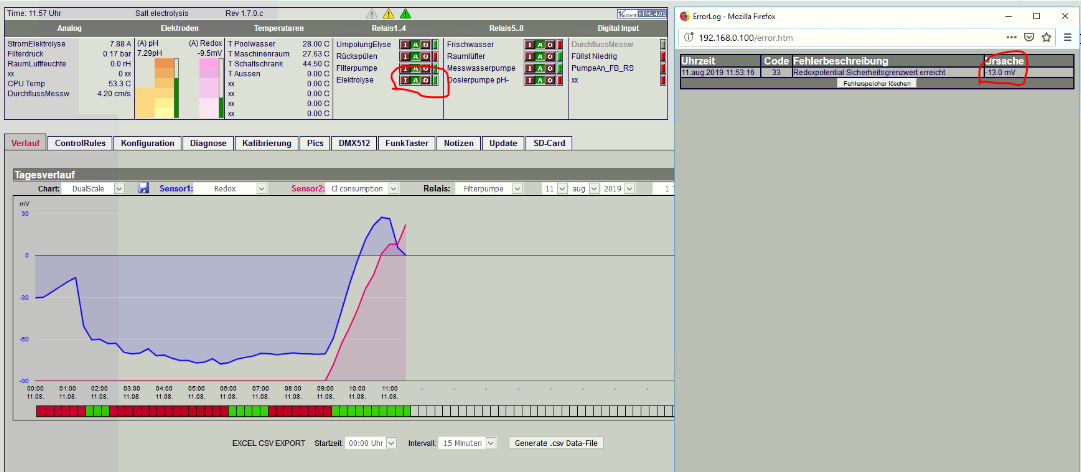Set Rückspülen relay to I (on)
The width and height of the screenshot is (1081, 472).
(x=405, y=57)
